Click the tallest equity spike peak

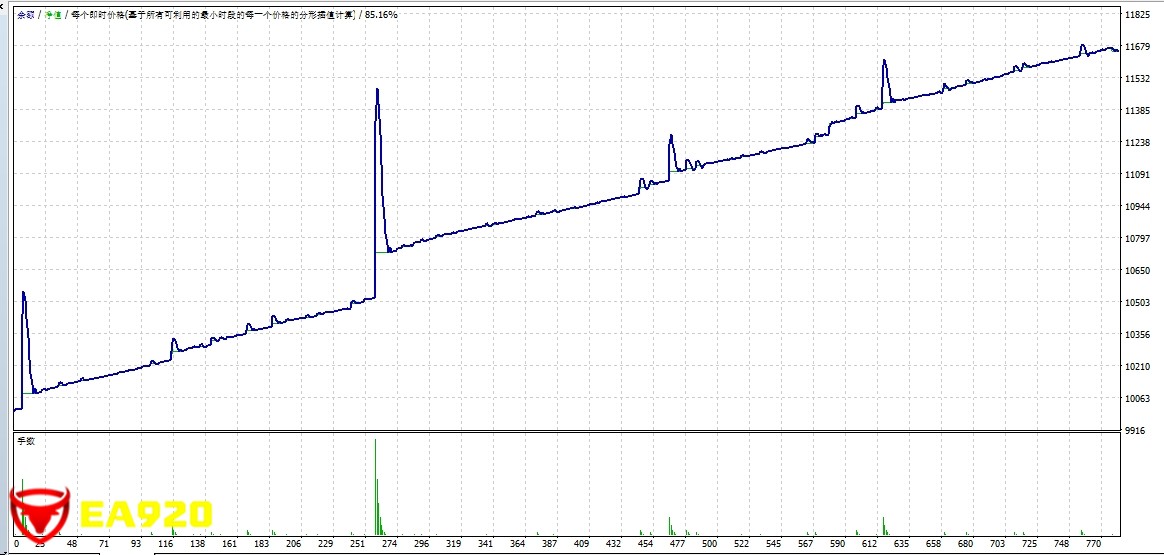(376, 90)
